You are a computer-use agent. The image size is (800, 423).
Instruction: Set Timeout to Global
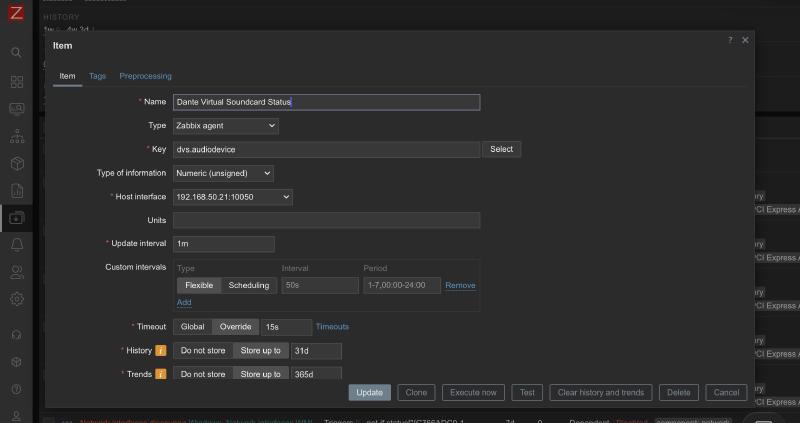(x=192, y=327)
